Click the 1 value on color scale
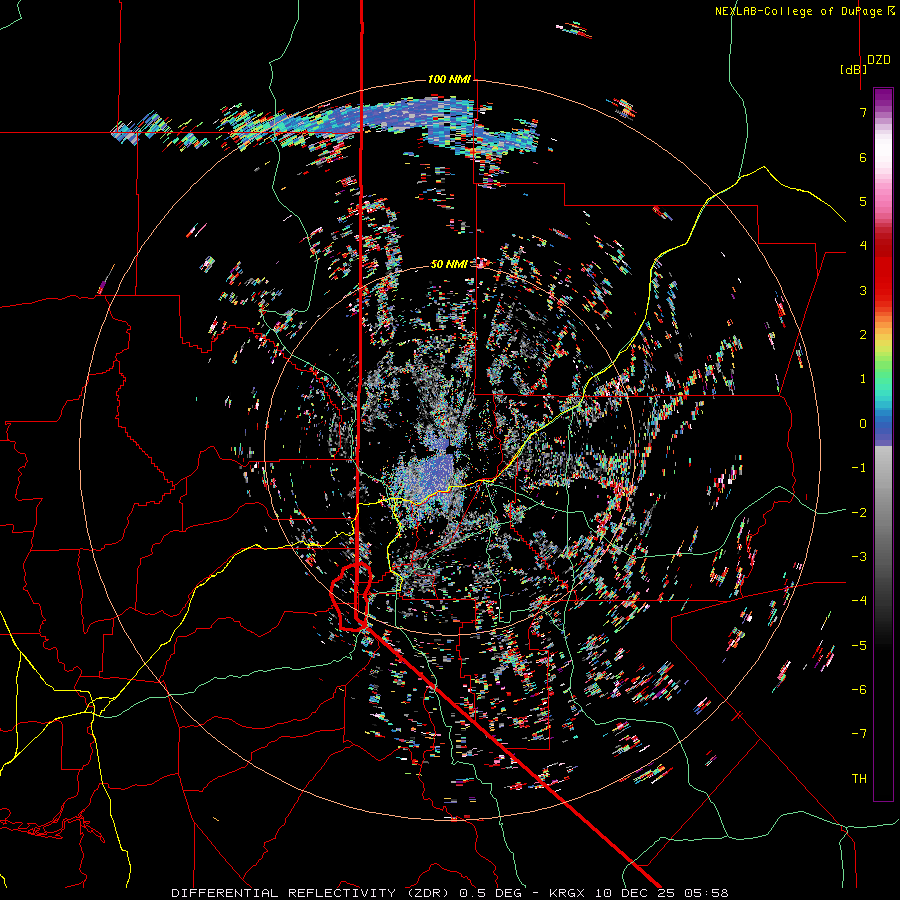The width and height of the screenshot is (900, 900). (863, 379)
